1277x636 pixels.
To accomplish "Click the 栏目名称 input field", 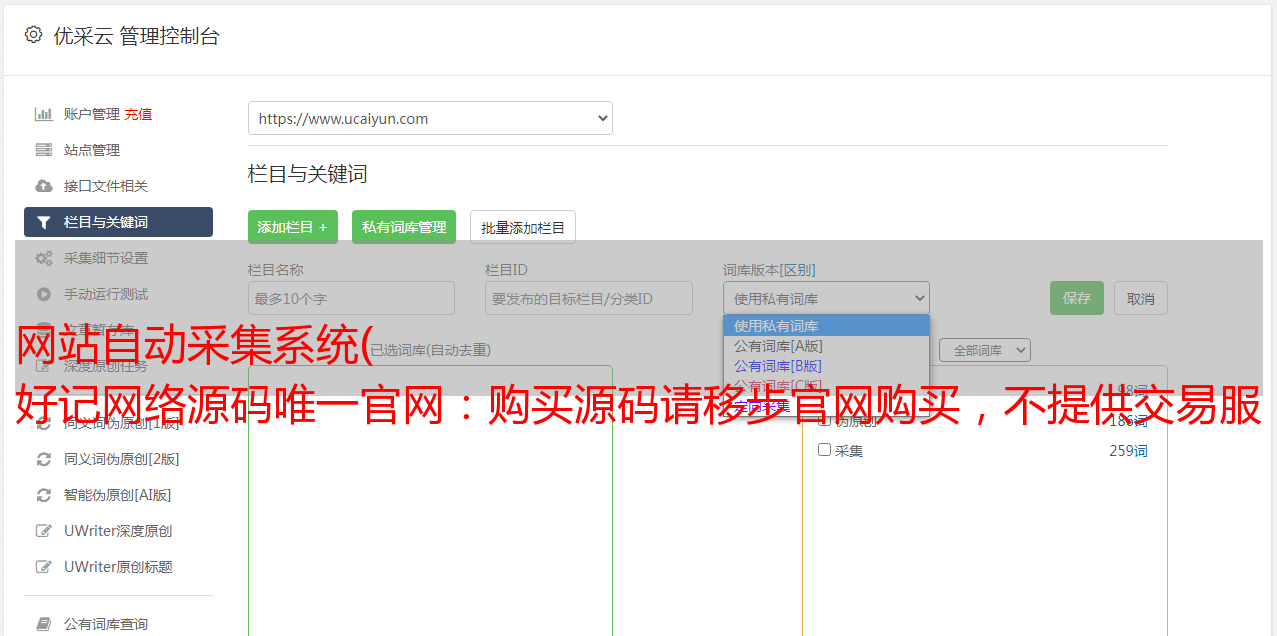I will 351,298.
